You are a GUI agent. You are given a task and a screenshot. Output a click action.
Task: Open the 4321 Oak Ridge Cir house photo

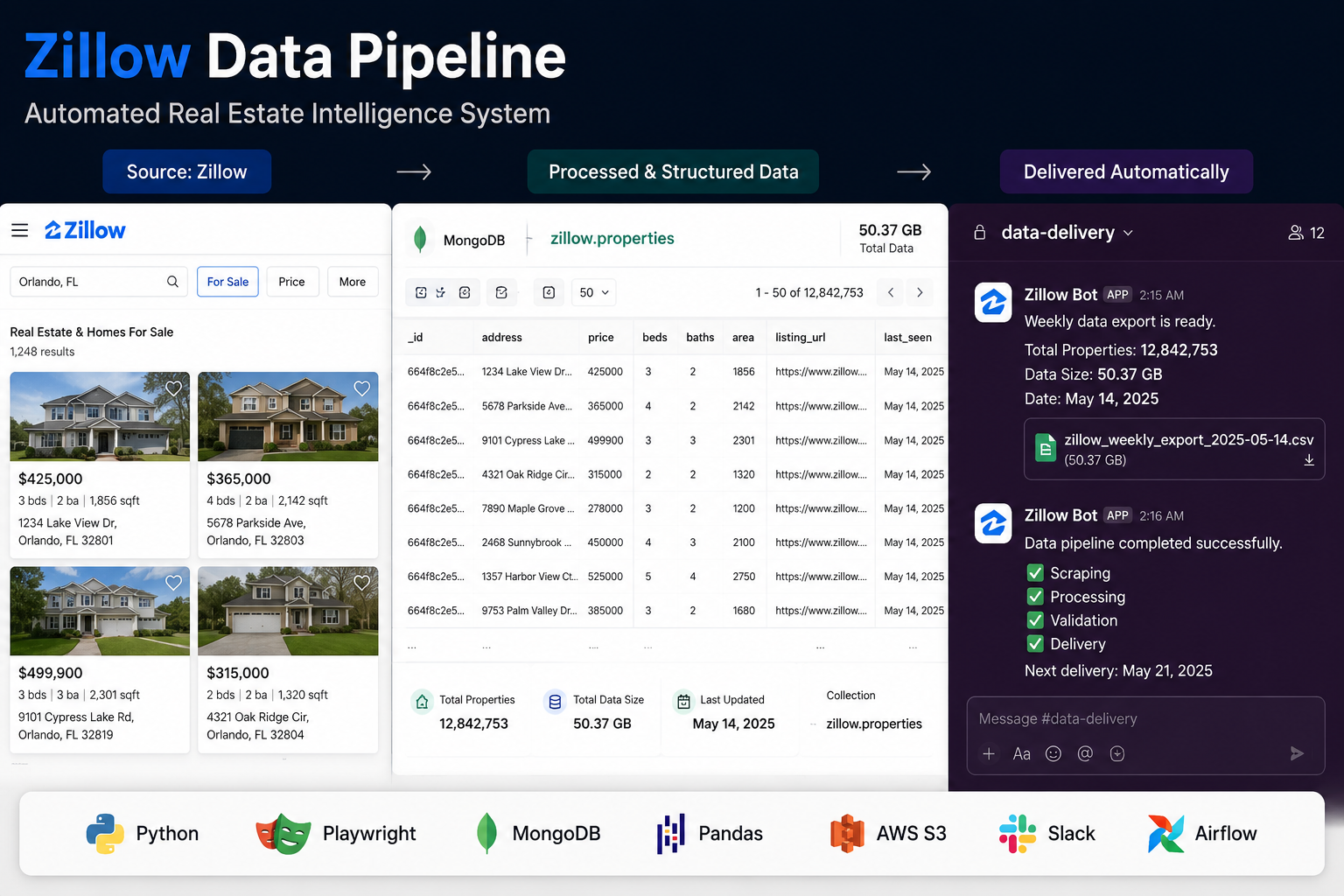coord(288,611)
